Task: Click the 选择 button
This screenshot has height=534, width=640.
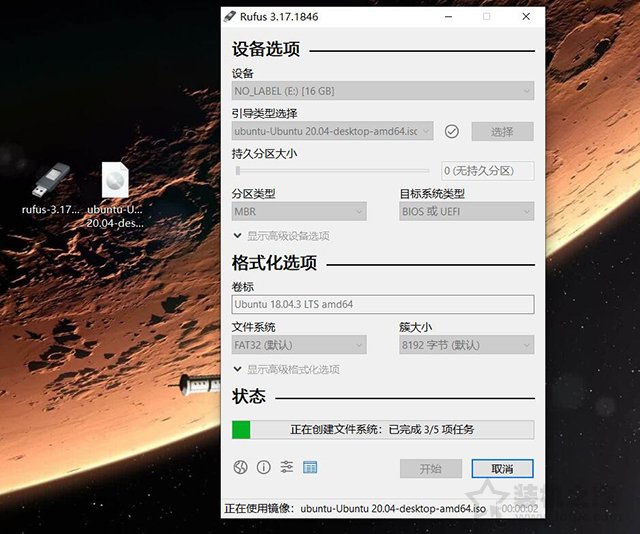Action: tap(502, 131)
